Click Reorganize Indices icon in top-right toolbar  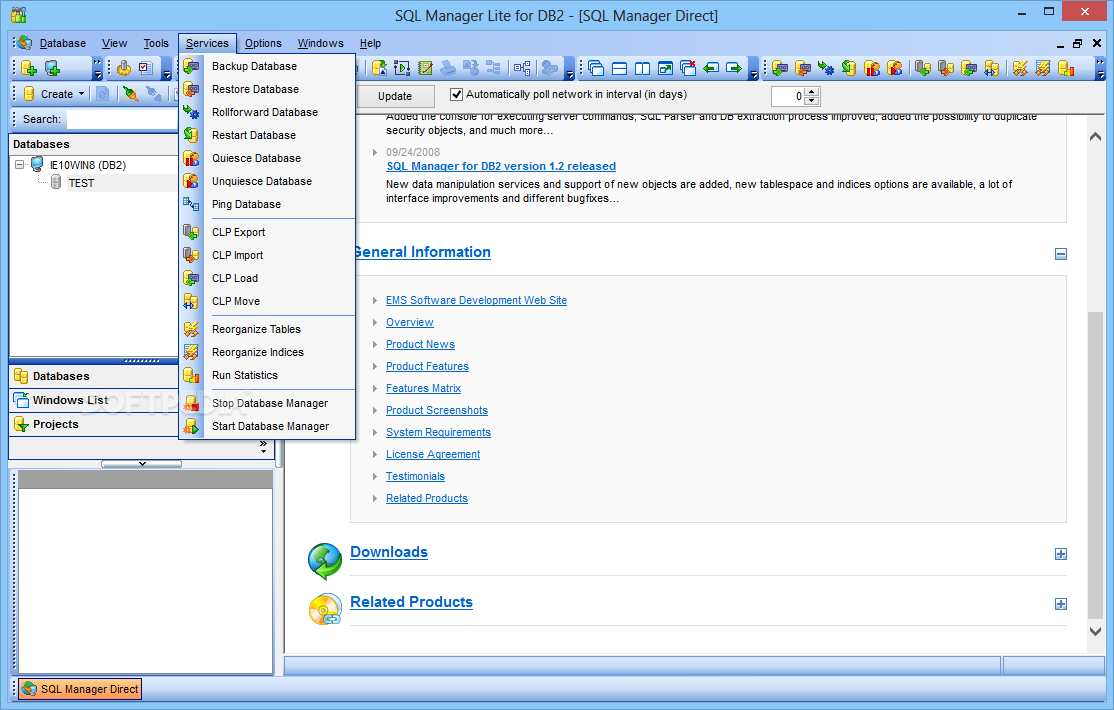[1043, 68]
